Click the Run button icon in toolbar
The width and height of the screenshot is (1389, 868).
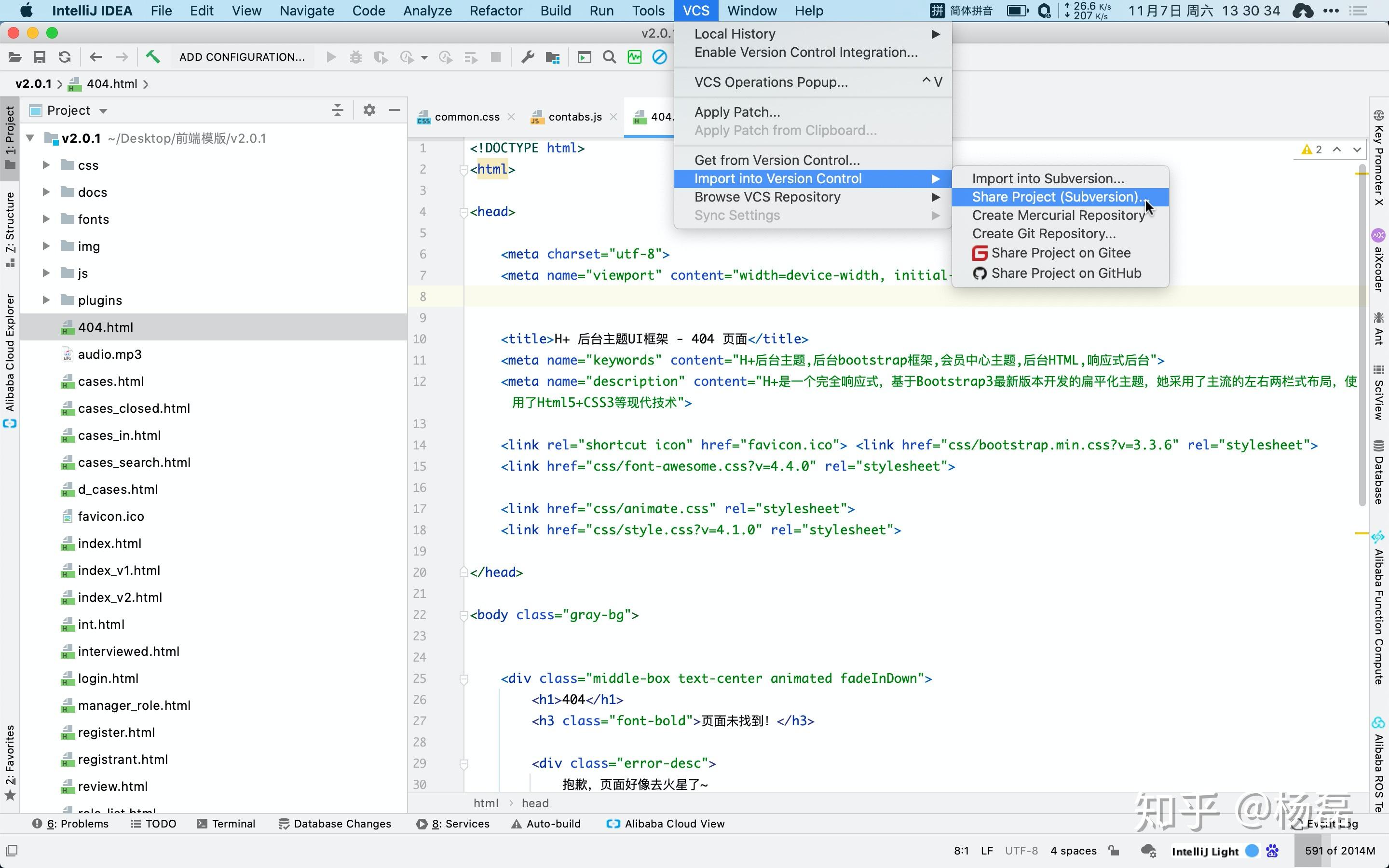(x=331, y=57)
